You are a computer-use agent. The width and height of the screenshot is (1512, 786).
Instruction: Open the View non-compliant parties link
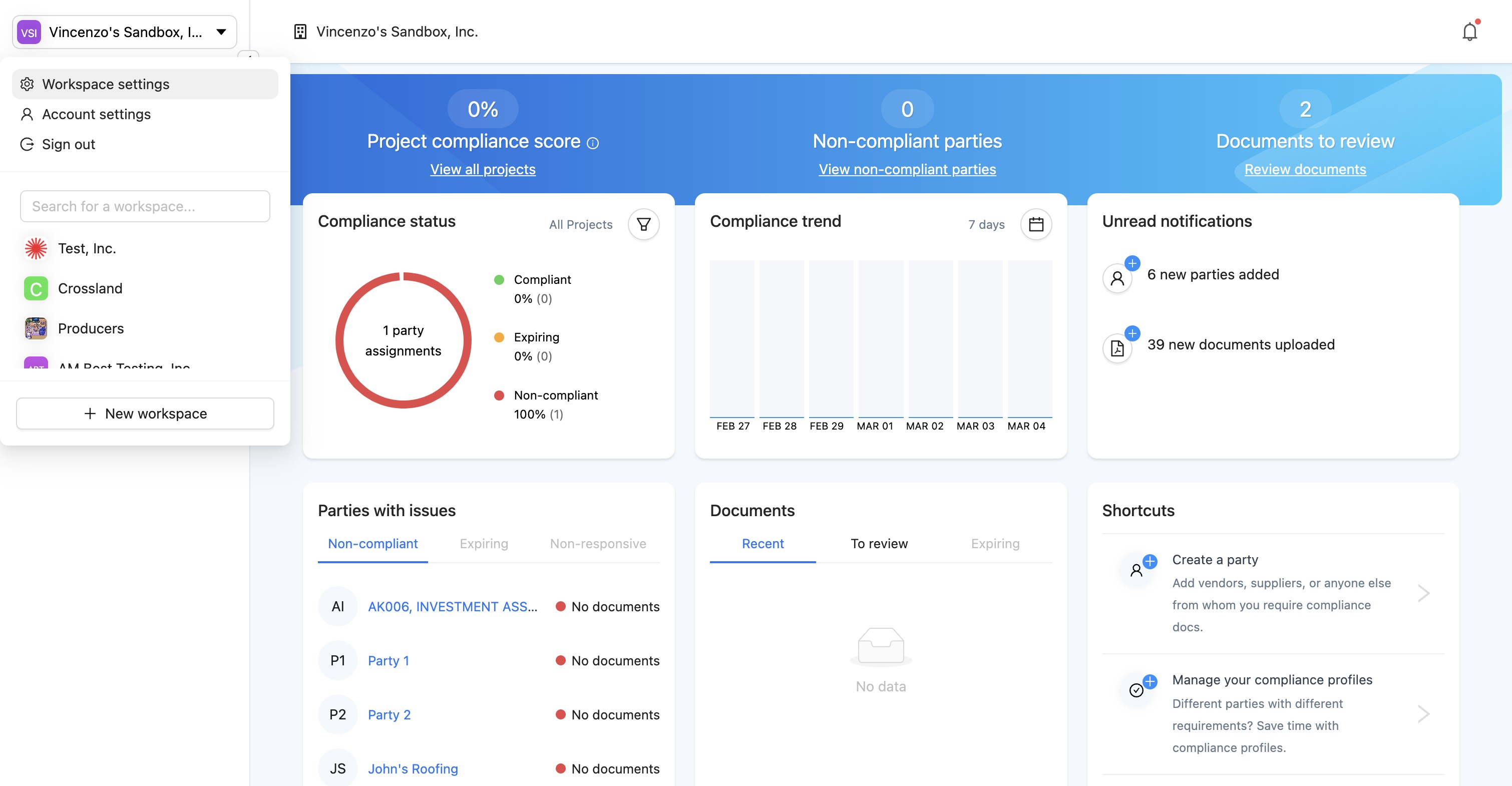907,169
